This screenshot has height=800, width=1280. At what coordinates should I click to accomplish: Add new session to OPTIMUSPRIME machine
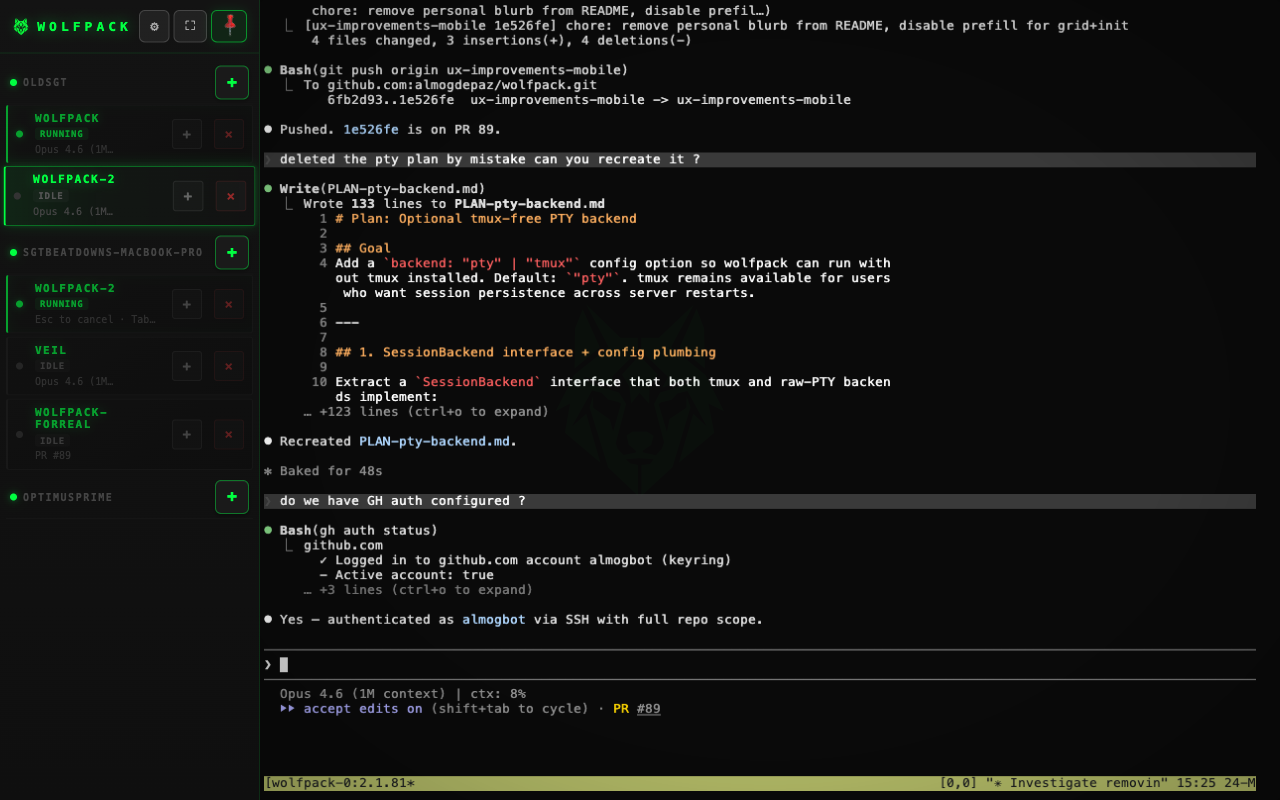pos(232,497)
